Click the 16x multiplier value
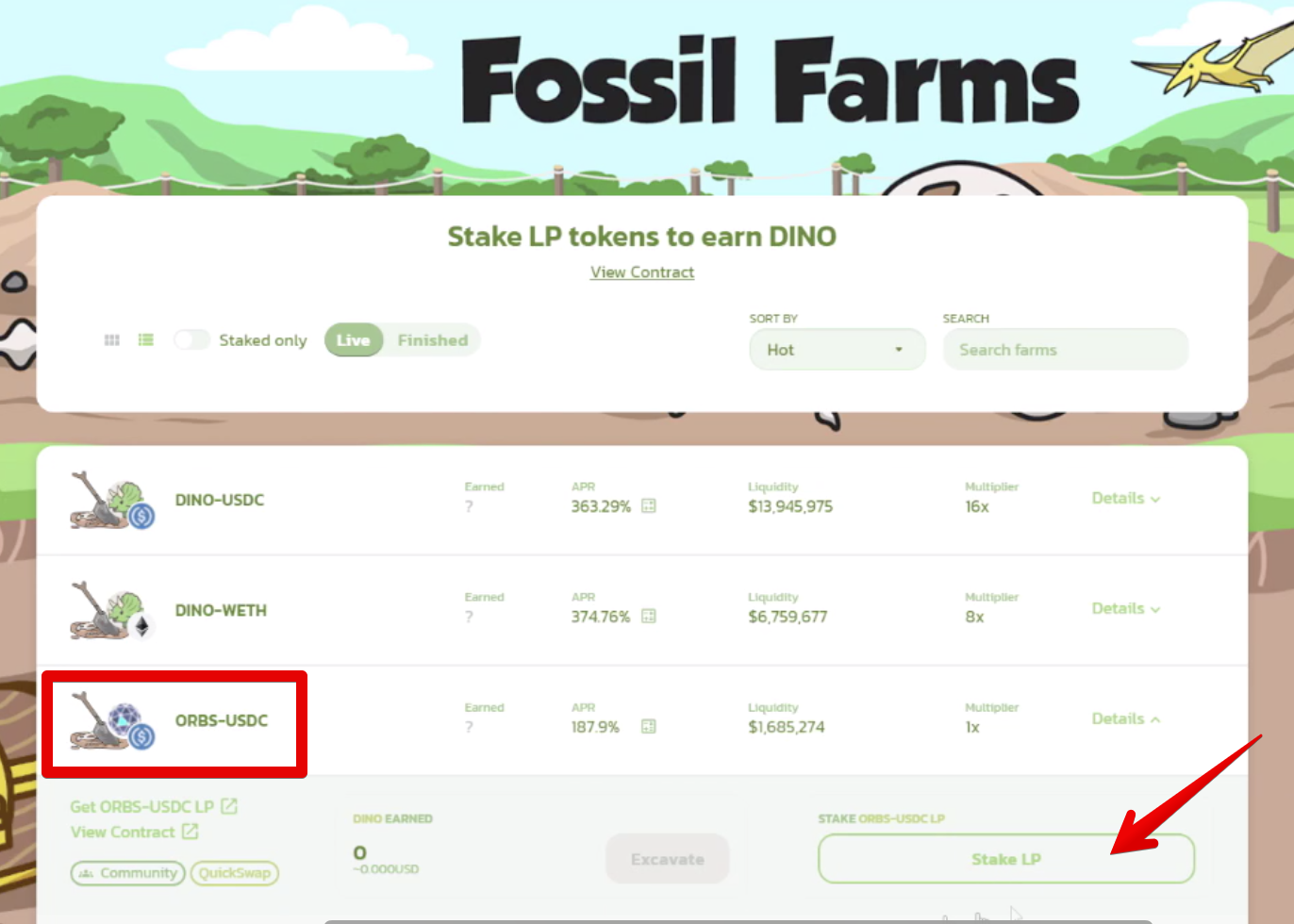Viewport: 1294px width, 924px height. click(977, 506)
